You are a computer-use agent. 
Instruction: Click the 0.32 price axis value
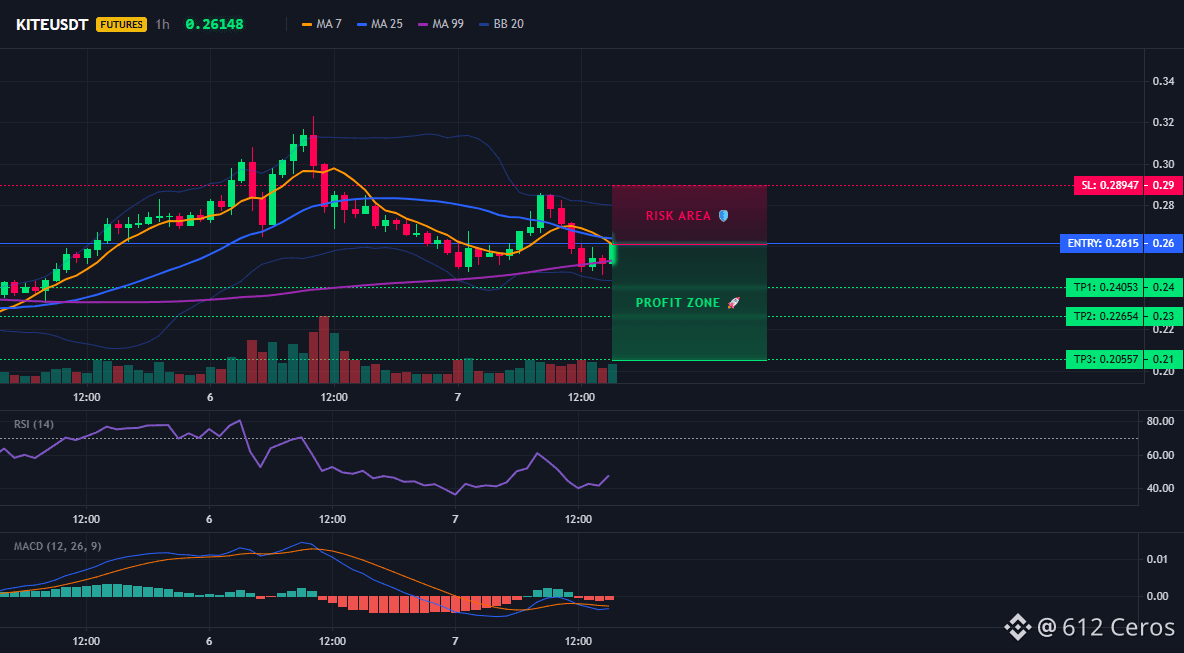(x=1164, y=122)
